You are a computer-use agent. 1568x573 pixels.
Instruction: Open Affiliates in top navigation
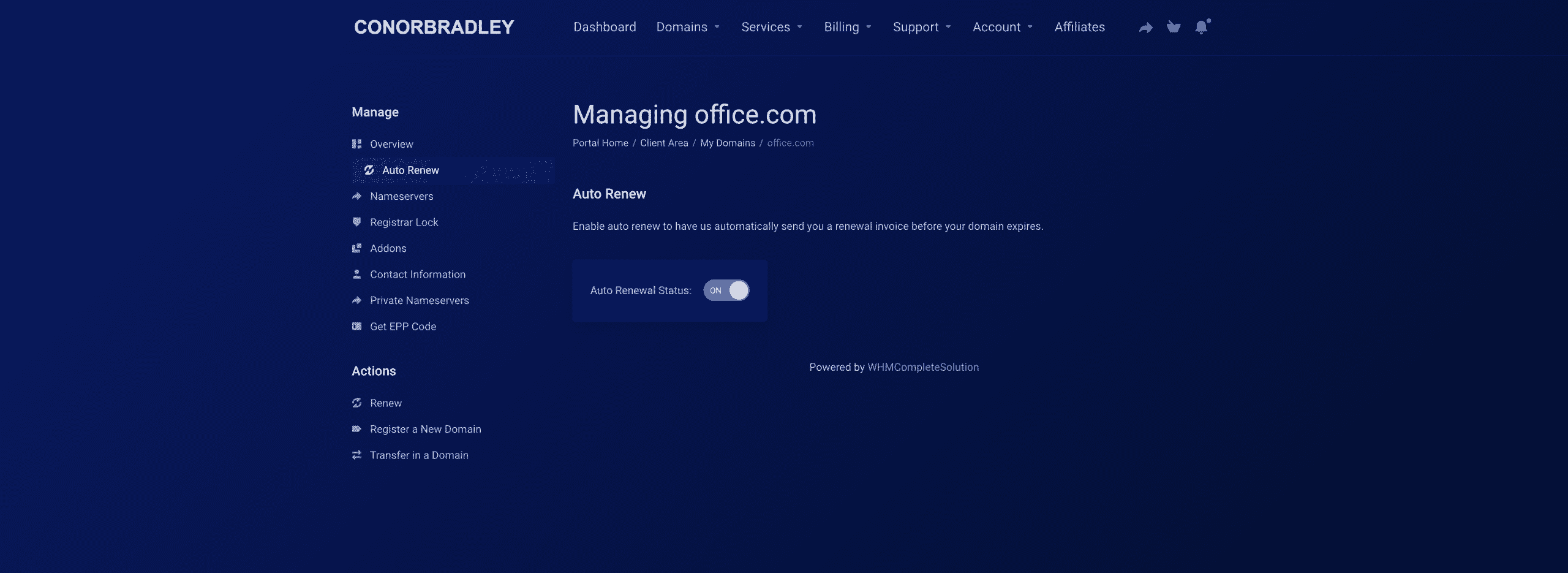click(x=1079, y=27)
